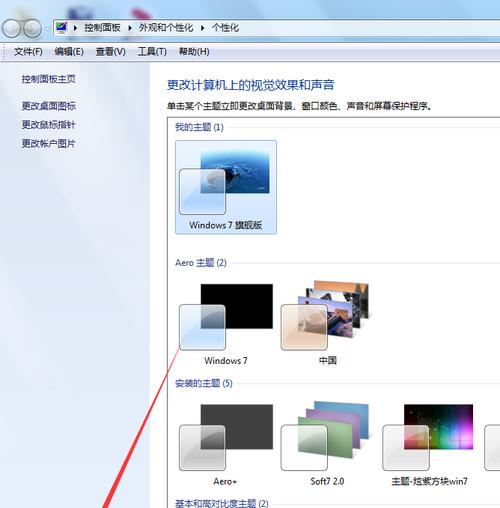Viewport: 500px width, 508px height.
Task: Open 控制面板主页 link in sidebar
Action: click(49, 79)
